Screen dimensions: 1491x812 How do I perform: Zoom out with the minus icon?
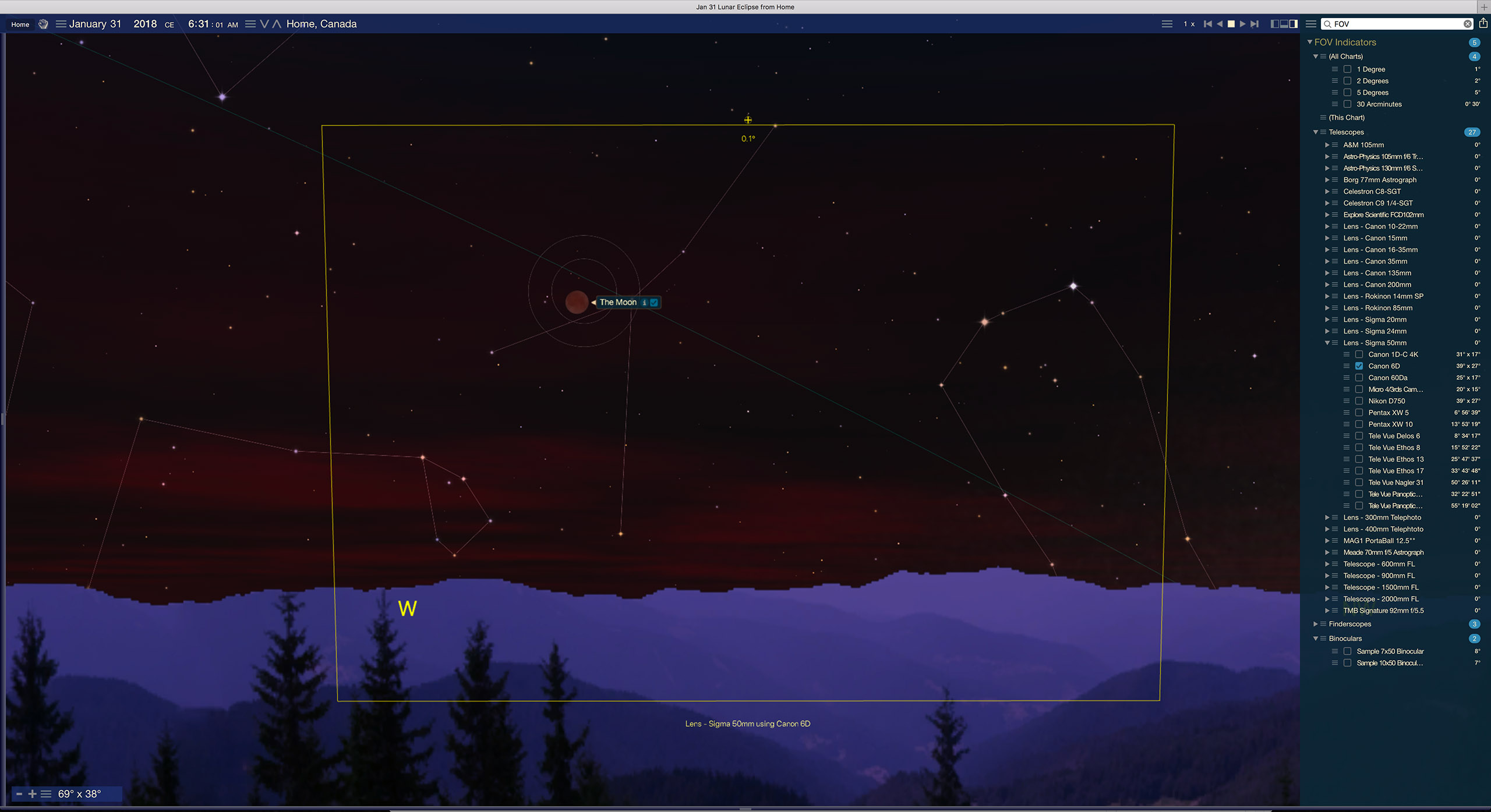[x=19, y=794]
